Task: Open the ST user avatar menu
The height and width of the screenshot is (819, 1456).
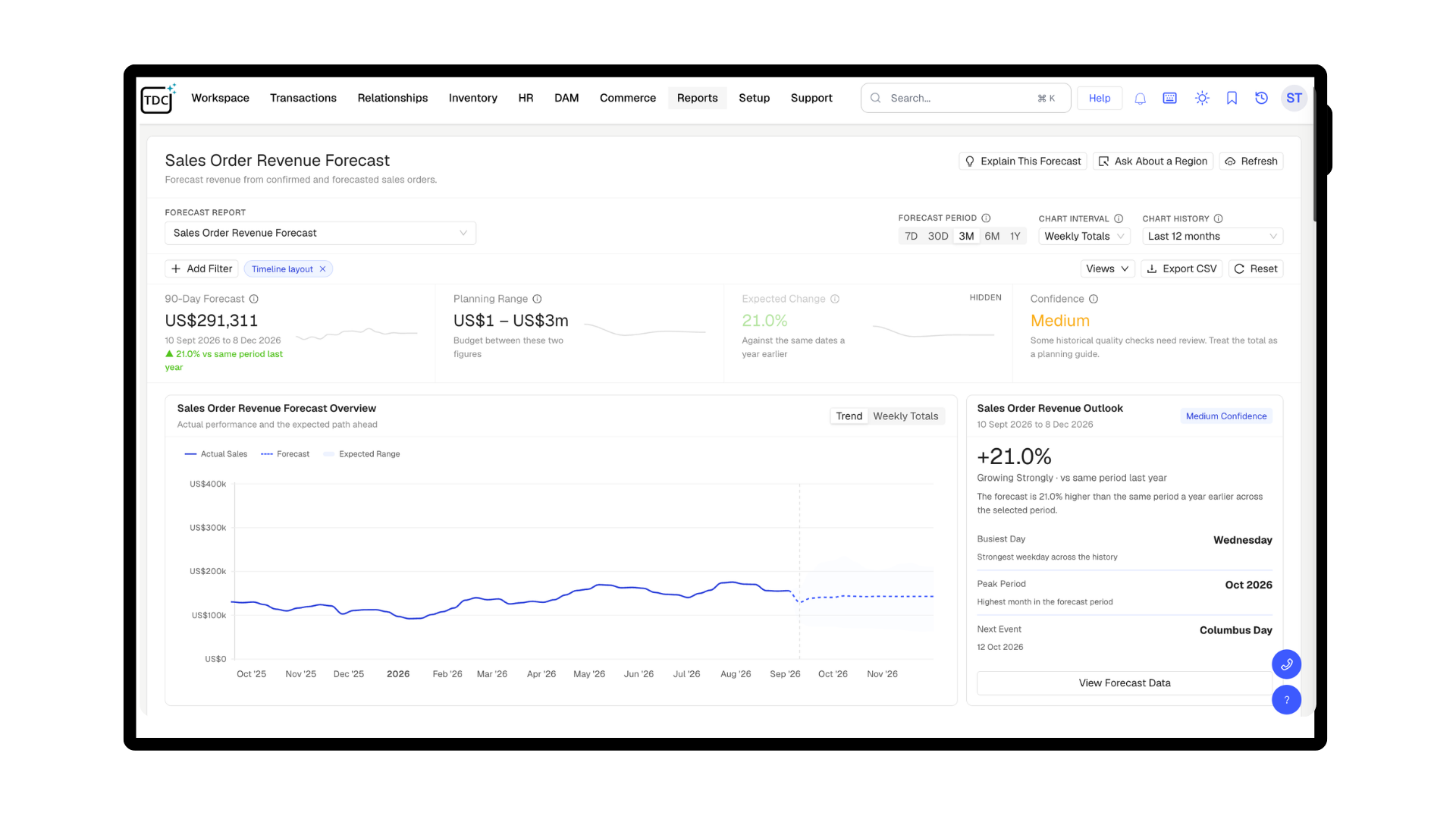Action: tap(1294, 99)
